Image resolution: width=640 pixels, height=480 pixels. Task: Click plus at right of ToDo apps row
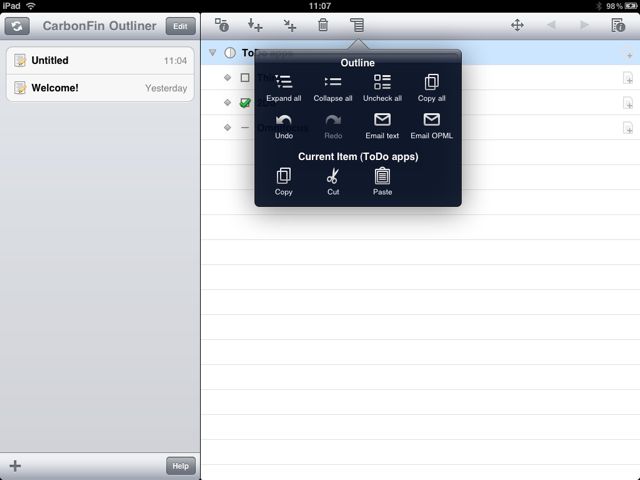629,55
